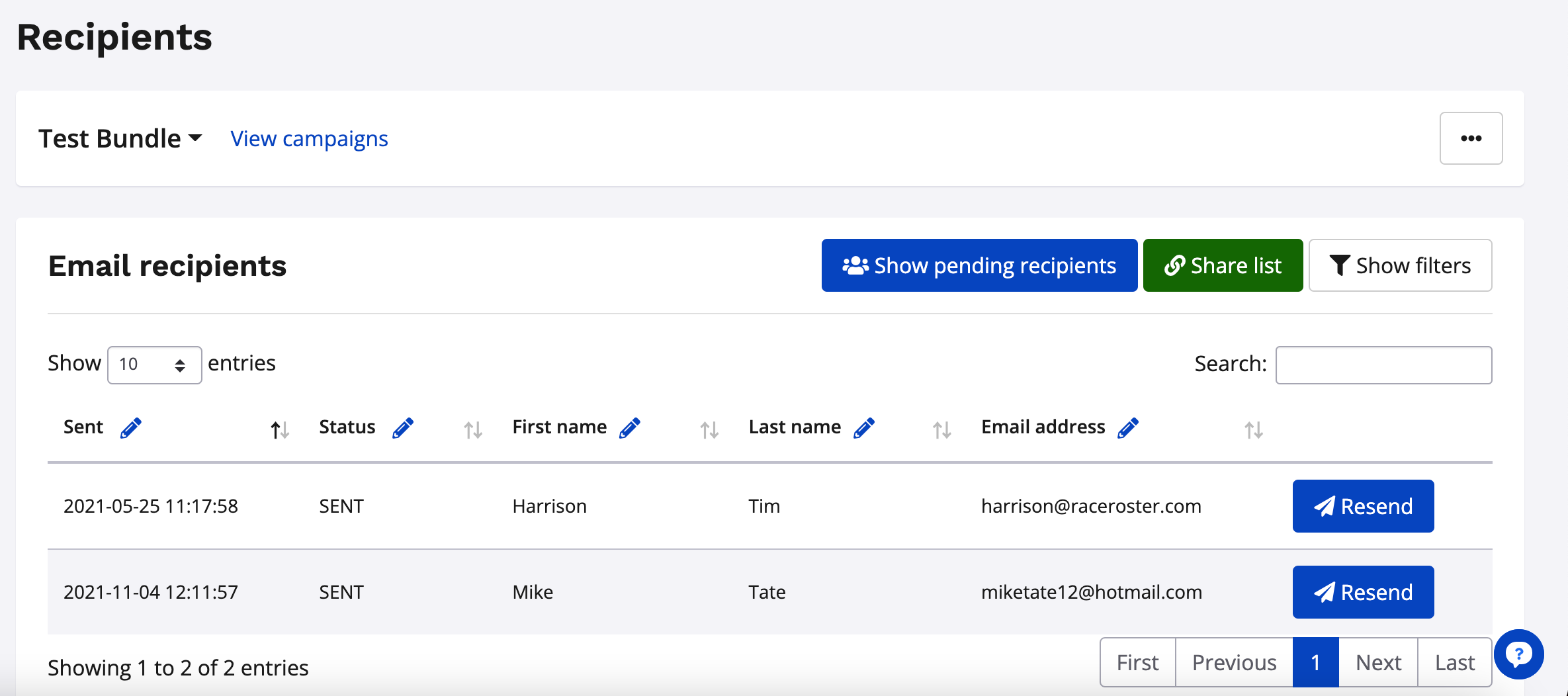This screenshot has width=1568, height=696.
Task: Sort the table by Sent column arrows
Action: [x=279, y=431]
